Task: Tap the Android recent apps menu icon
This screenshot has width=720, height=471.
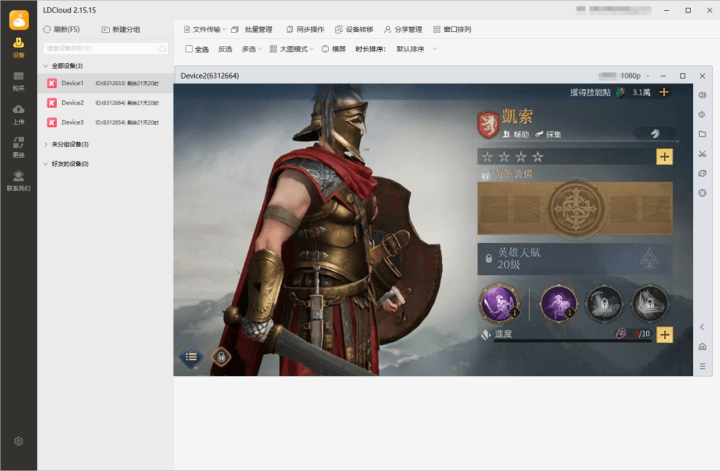Action: coord(702,366)
